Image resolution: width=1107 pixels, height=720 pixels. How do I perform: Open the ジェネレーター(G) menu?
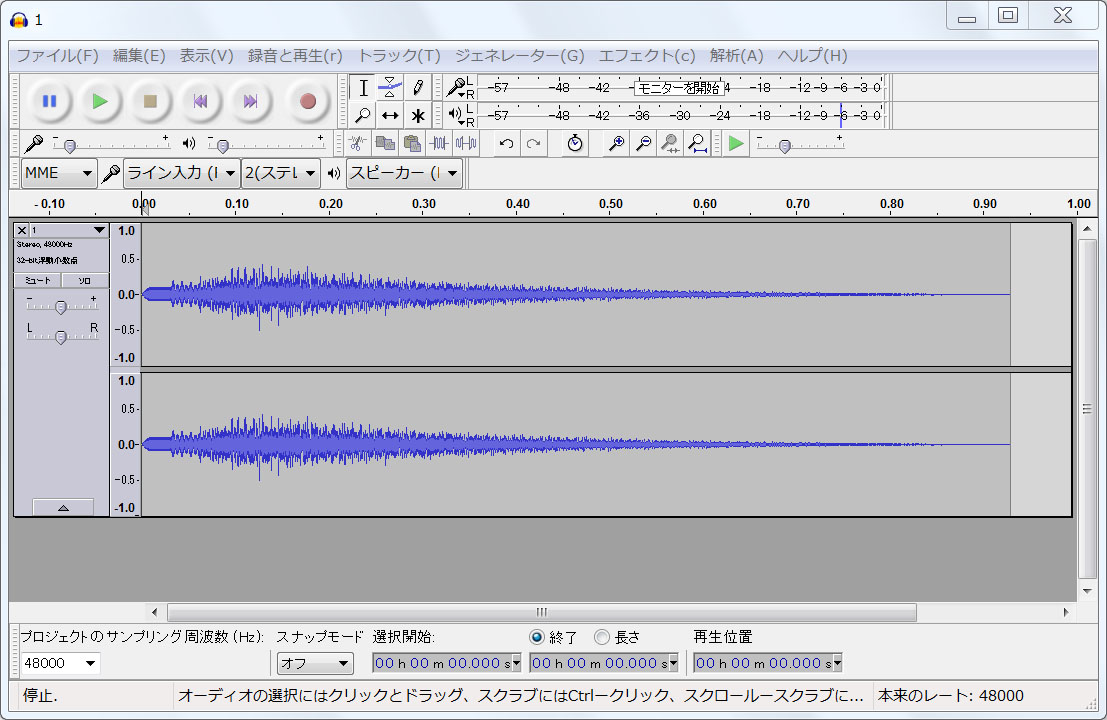[519, 56]
